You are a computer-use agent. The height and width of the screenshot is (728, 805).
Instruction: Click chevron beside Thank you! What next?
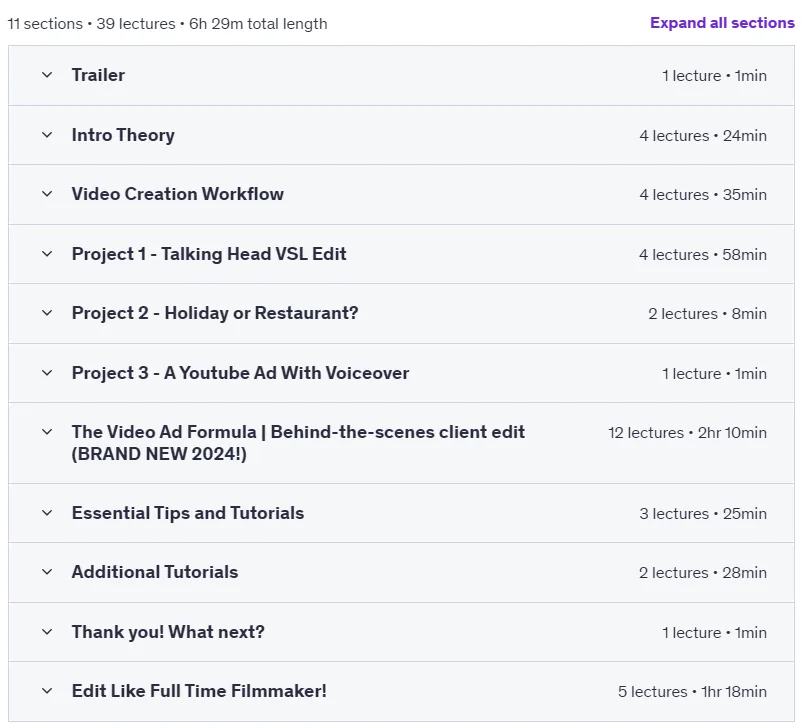pos(47,632)
